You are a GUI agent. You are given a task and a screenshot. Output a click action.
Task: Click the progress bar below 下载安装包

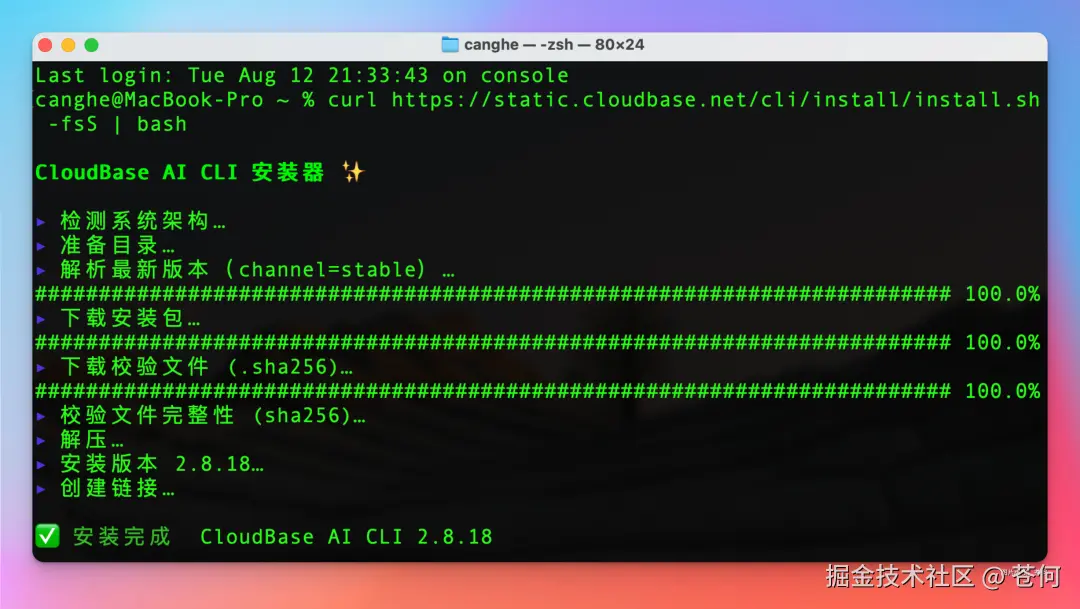point(537,342)
